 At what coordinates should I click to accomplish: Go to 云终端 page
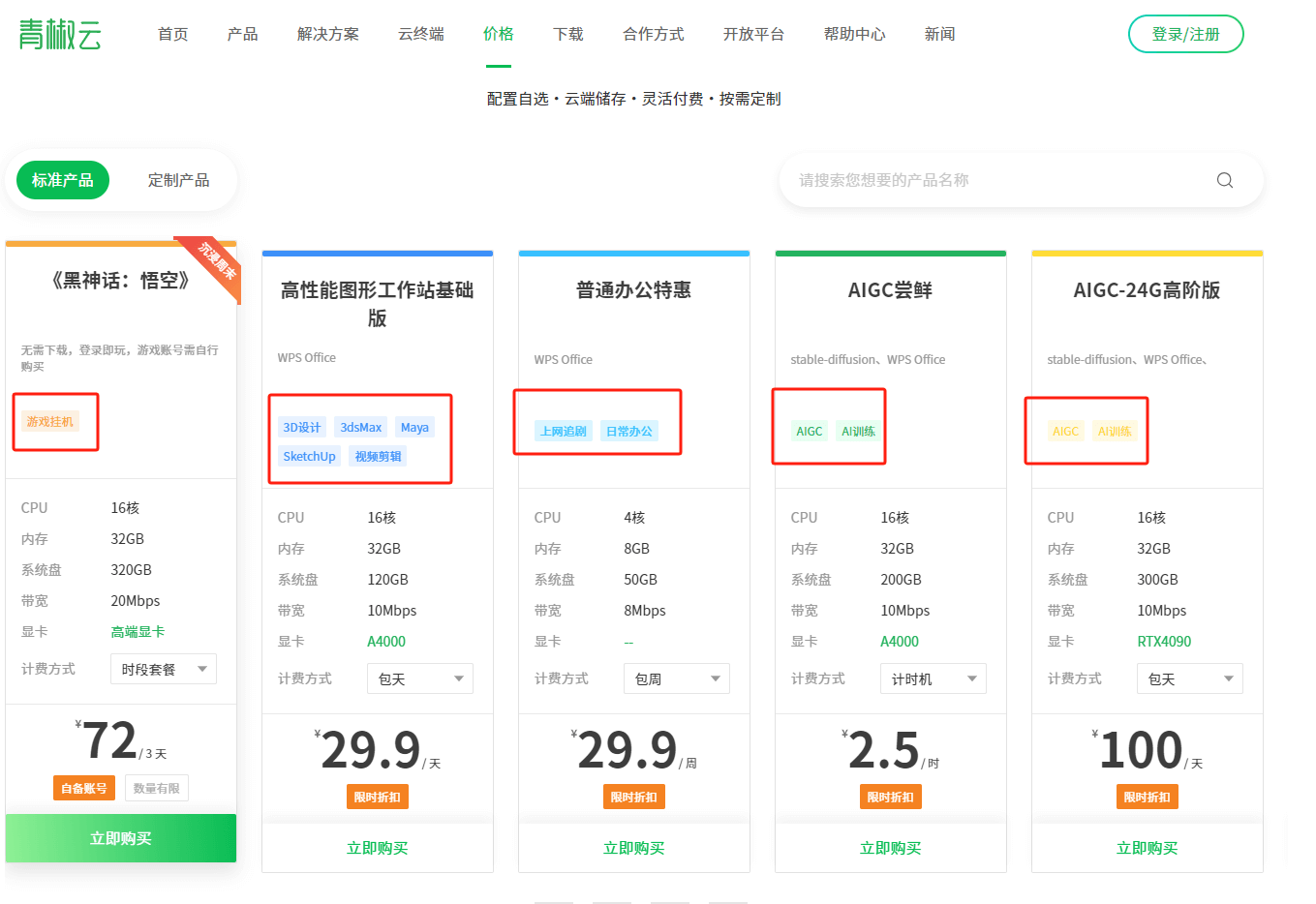click(421, 34)
